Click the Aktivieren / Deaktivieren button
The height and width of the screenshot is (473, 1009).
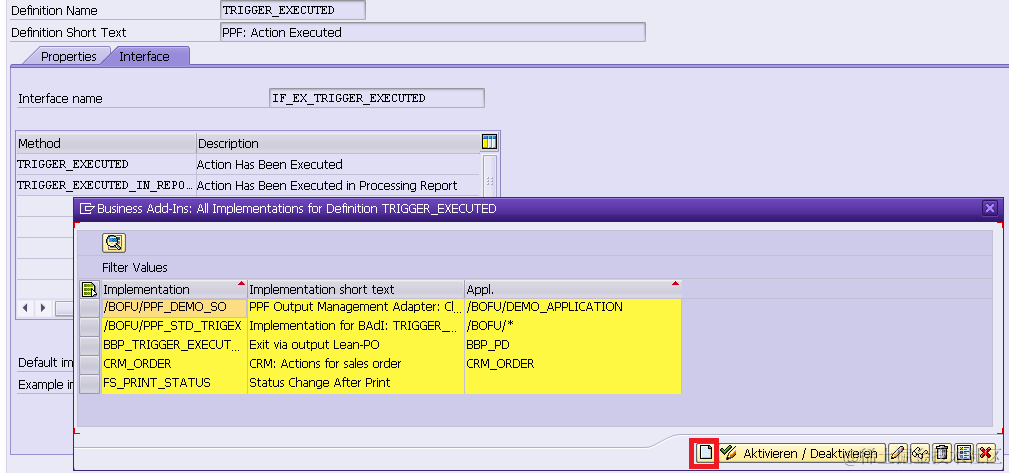[x=802, y=453]
